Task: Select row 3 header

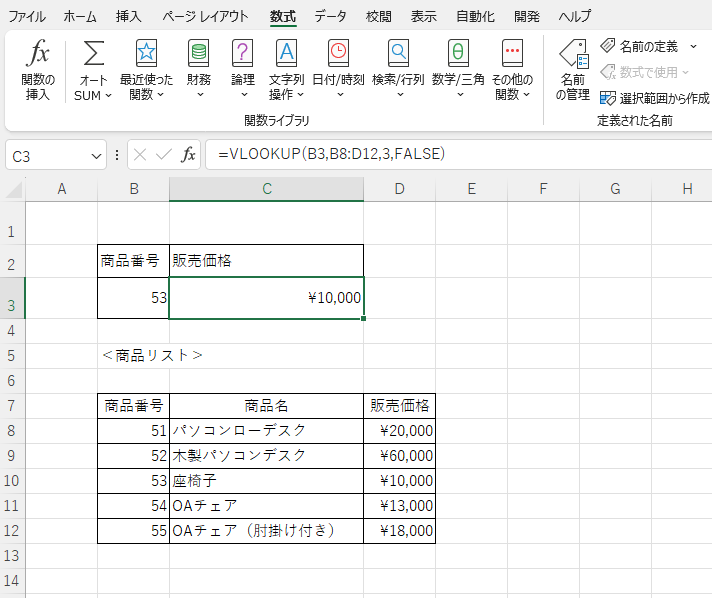Action: click(12, 298)
